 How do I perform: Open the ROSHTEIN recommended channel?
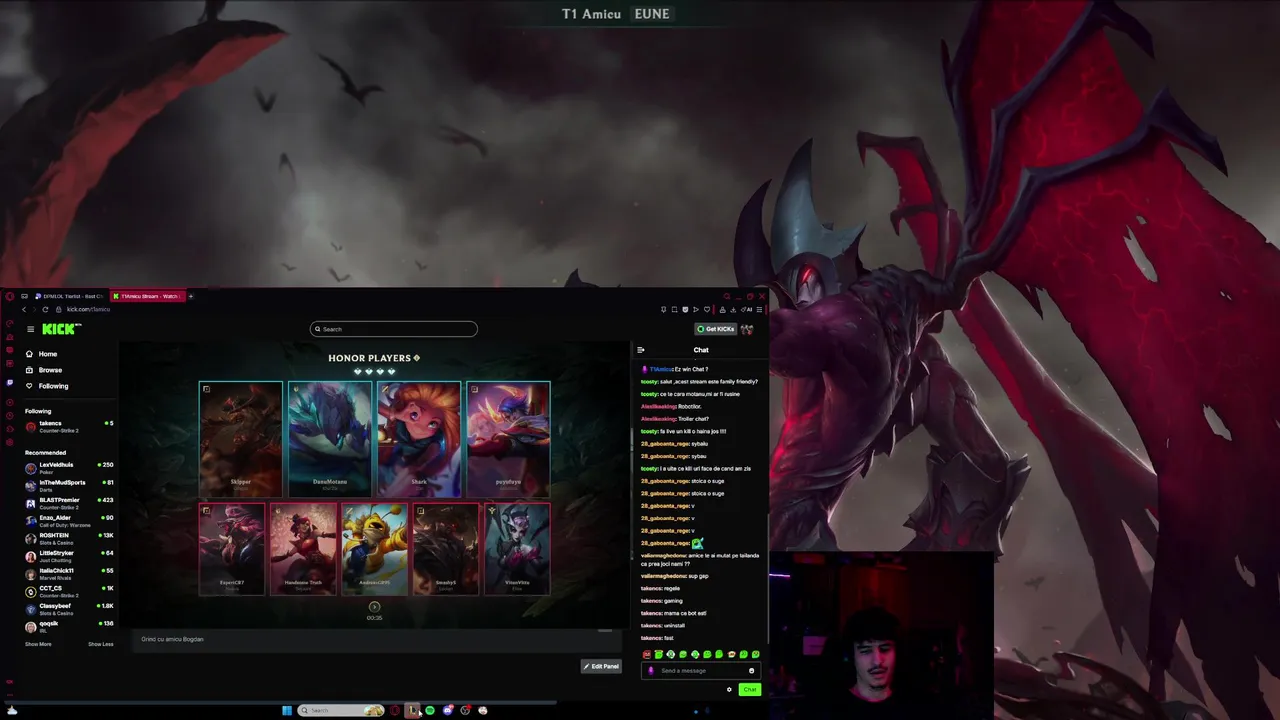[69, 538]
